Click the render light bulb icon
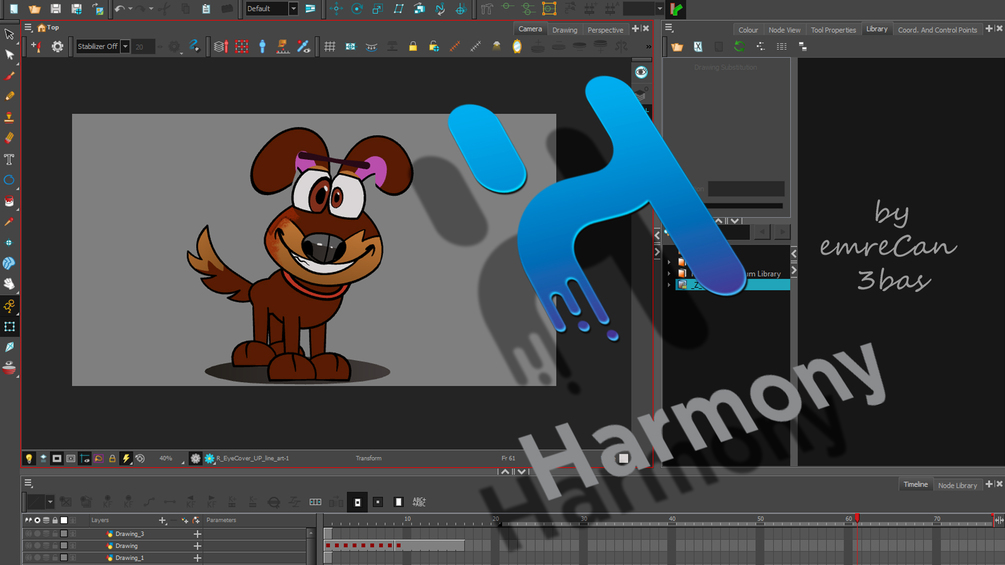 pyautogui.click(x=29, y=458)
